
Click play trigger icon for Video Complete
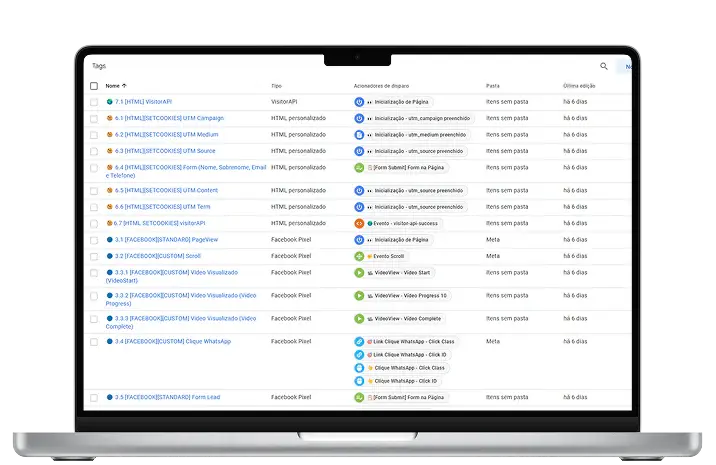(359, 318)
